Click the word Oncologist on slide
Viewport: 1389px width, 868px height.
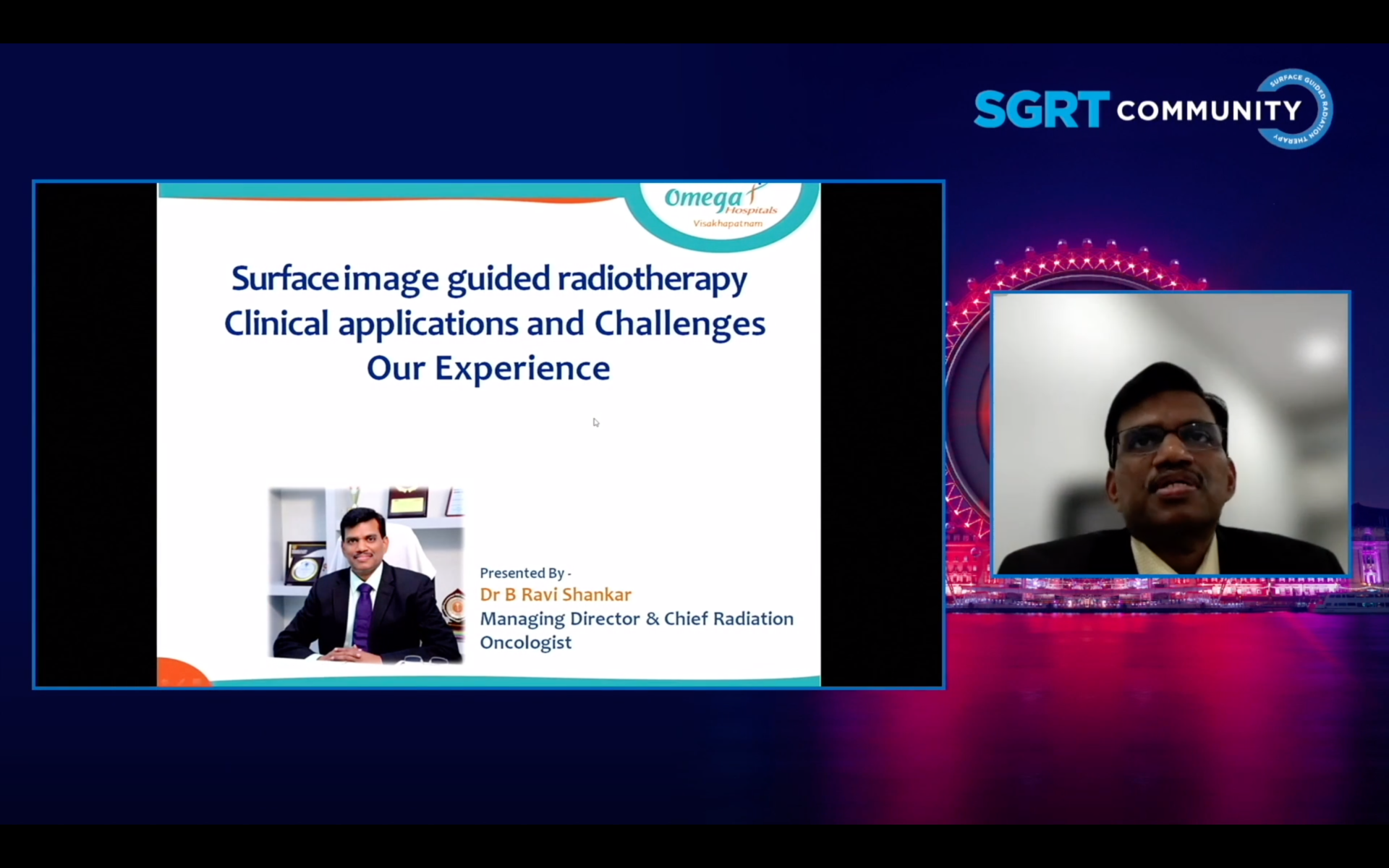click(526, 642)
